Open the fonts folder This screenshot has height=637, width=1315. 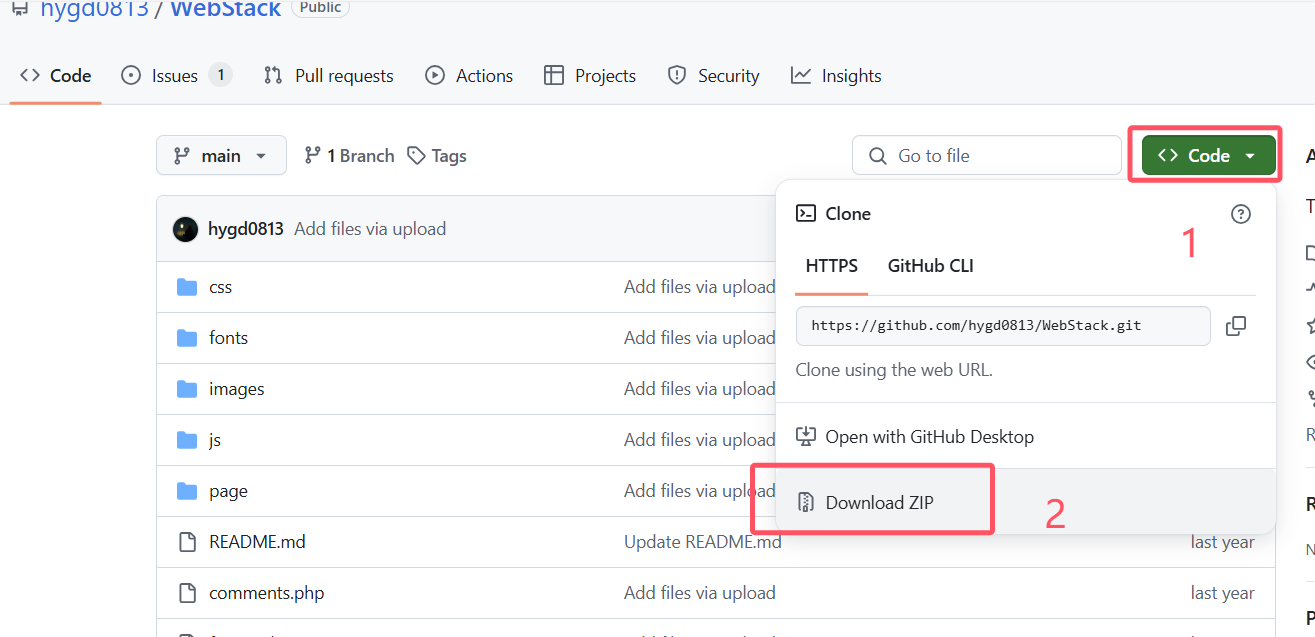pos(228,338)
